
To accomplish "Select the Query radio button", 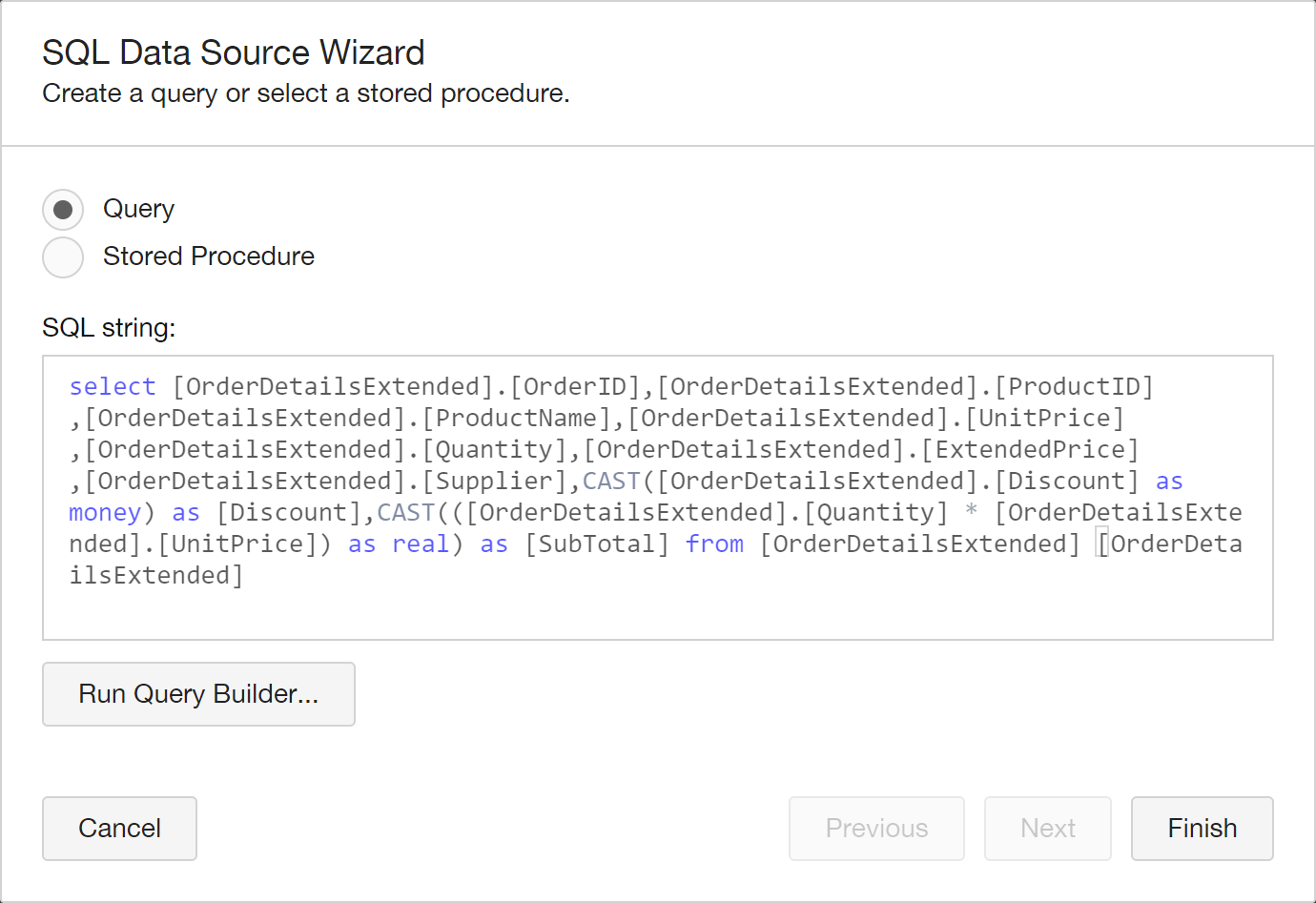I will [x=63, y=210].
